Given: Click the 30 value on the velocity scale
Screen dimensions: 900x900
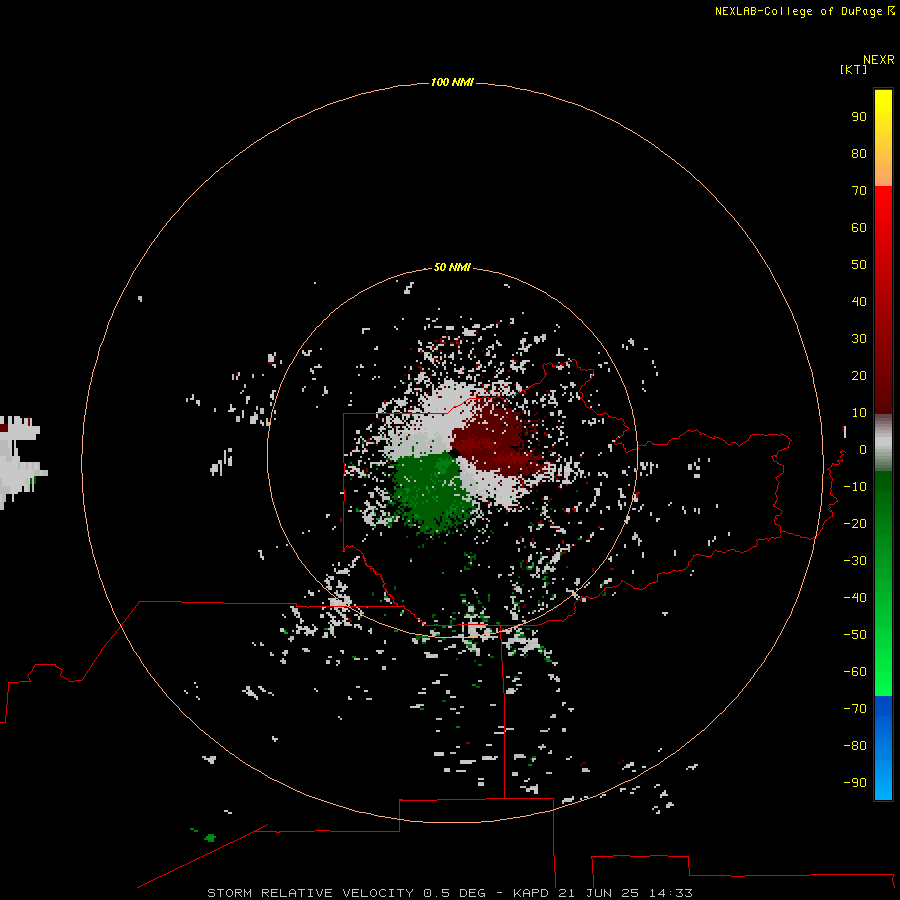Looking at the screenshot, I should (859, 339).
